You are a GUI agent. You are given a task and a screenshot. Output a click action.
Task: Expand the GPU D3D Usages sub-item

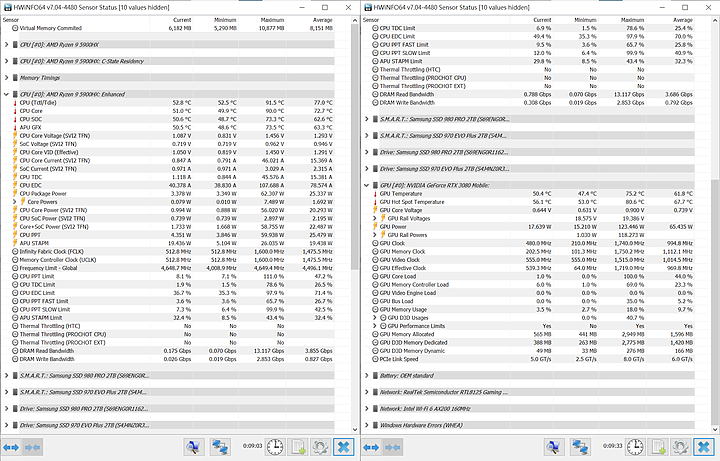[x=374, y=318]
